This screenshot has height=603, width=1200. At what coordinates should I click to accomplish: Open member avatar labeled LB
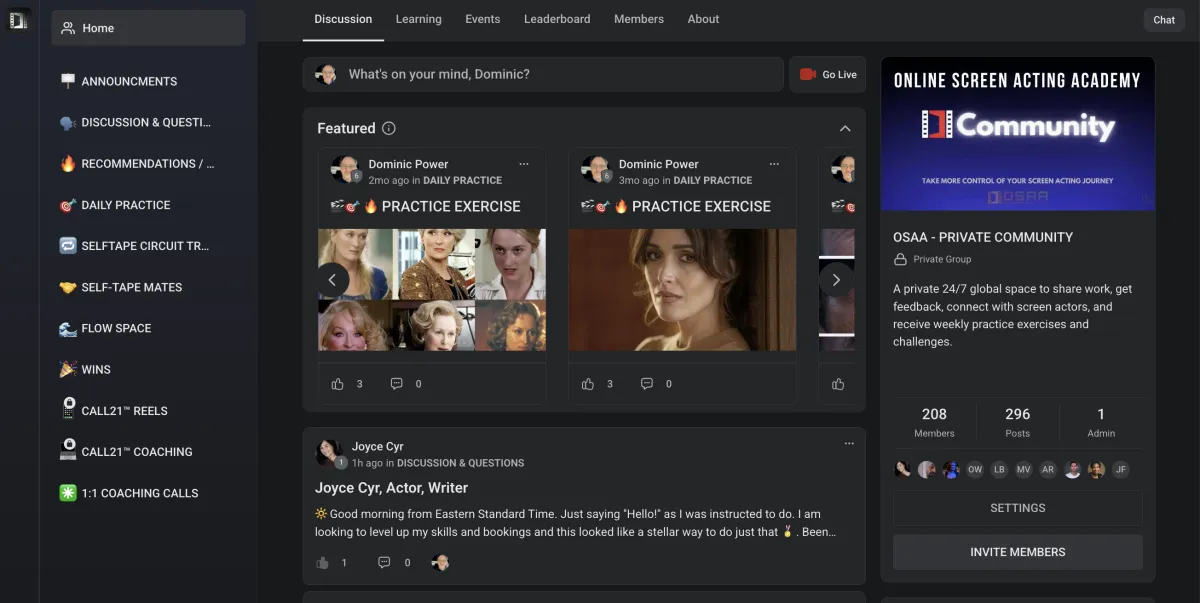tap(999, 470)
